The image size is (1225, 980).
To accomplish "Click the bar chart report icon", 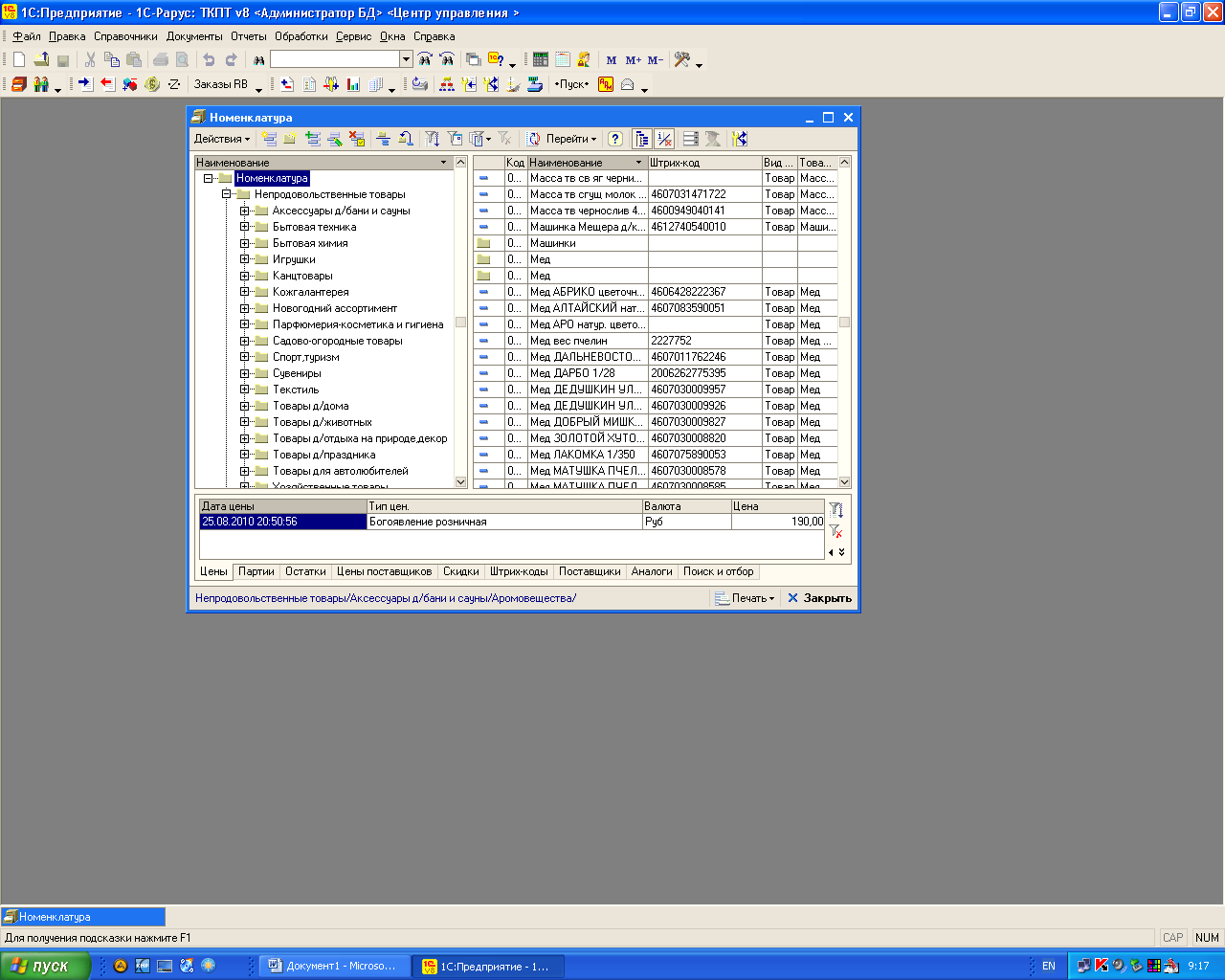I will (x=353, y=84).
